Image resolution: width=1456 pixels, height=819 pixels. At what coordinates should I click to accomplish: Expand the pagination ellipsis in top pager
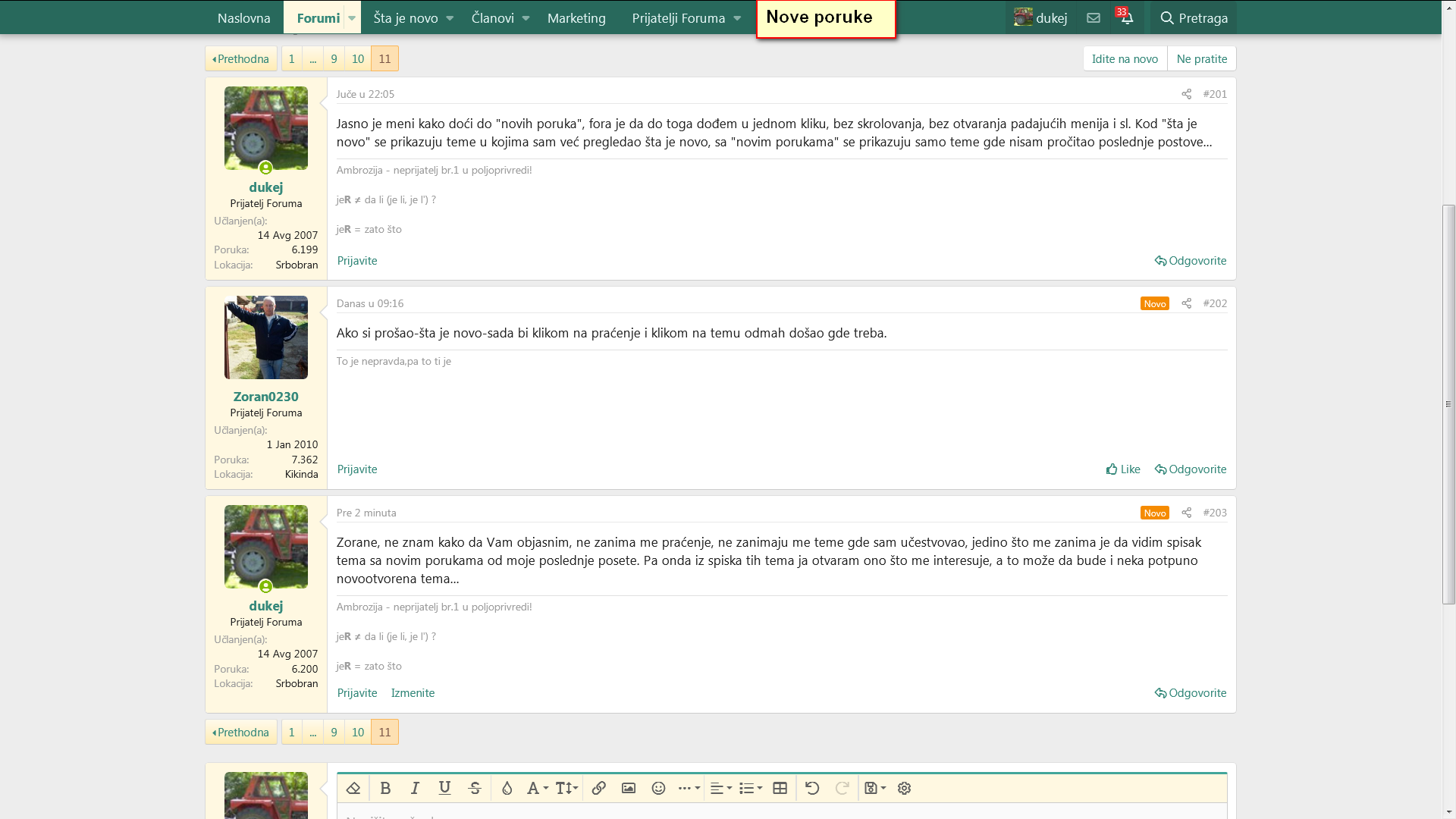(312, 58)
